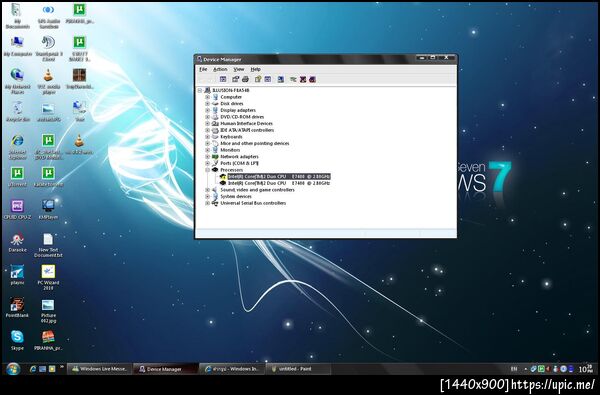
Task: Open the SRS Audio Sandbox desktop icon
Action: [x=48, y=16]
